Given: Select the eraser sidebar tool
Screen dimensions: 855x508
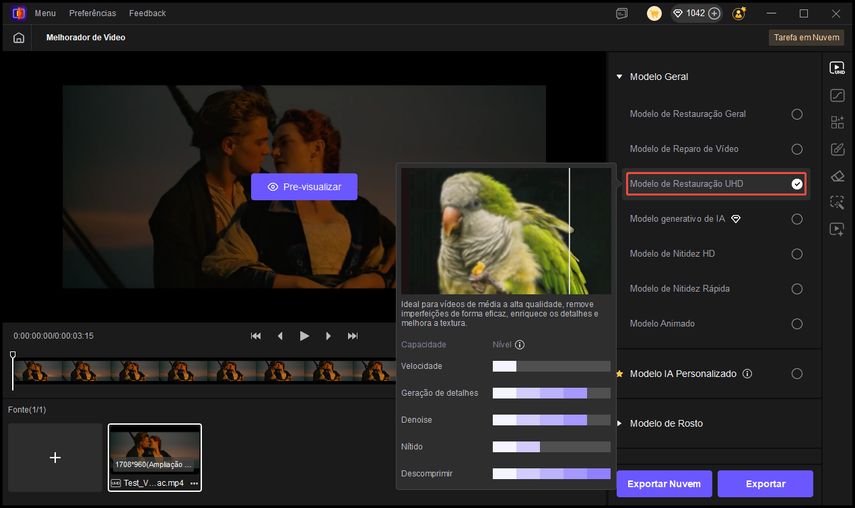Looking at the screenshot, I should click(x=837, y=176).
